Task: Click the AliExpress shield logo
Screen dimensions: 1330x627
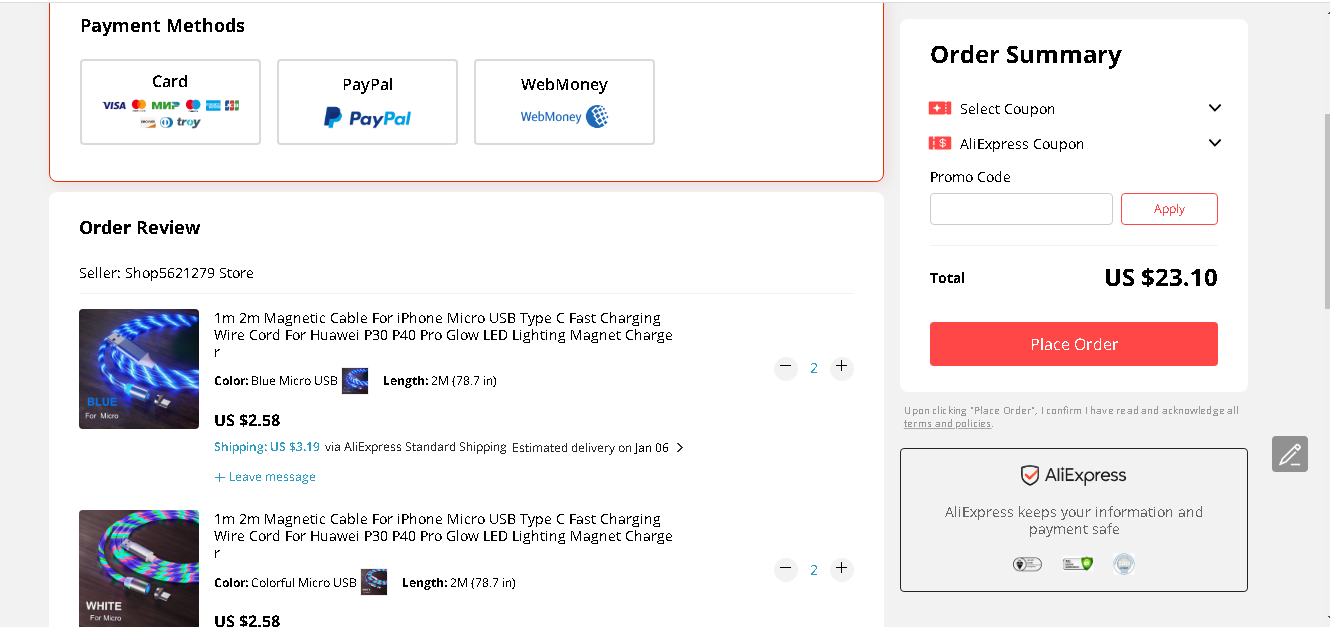Action: pos(1029,475)
